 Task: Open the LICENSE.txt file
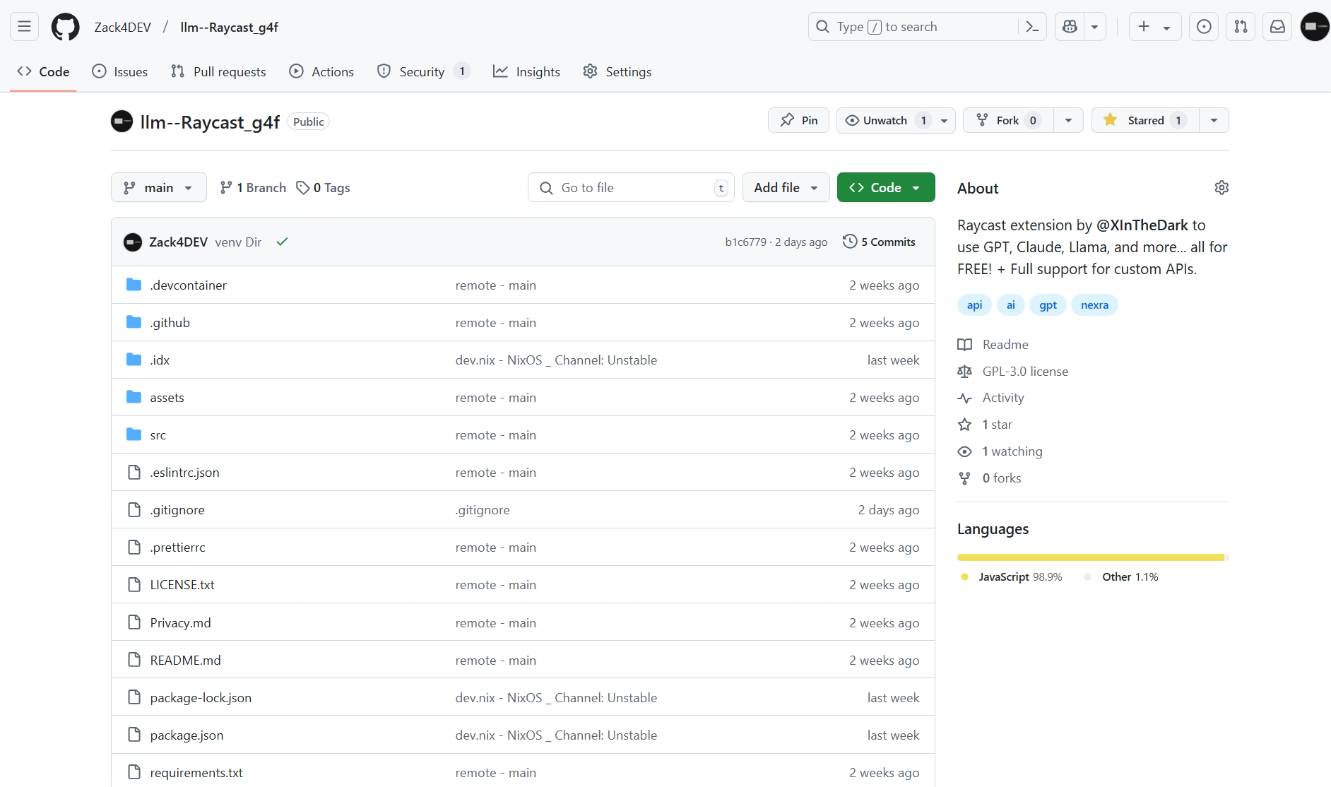point(182,585)
